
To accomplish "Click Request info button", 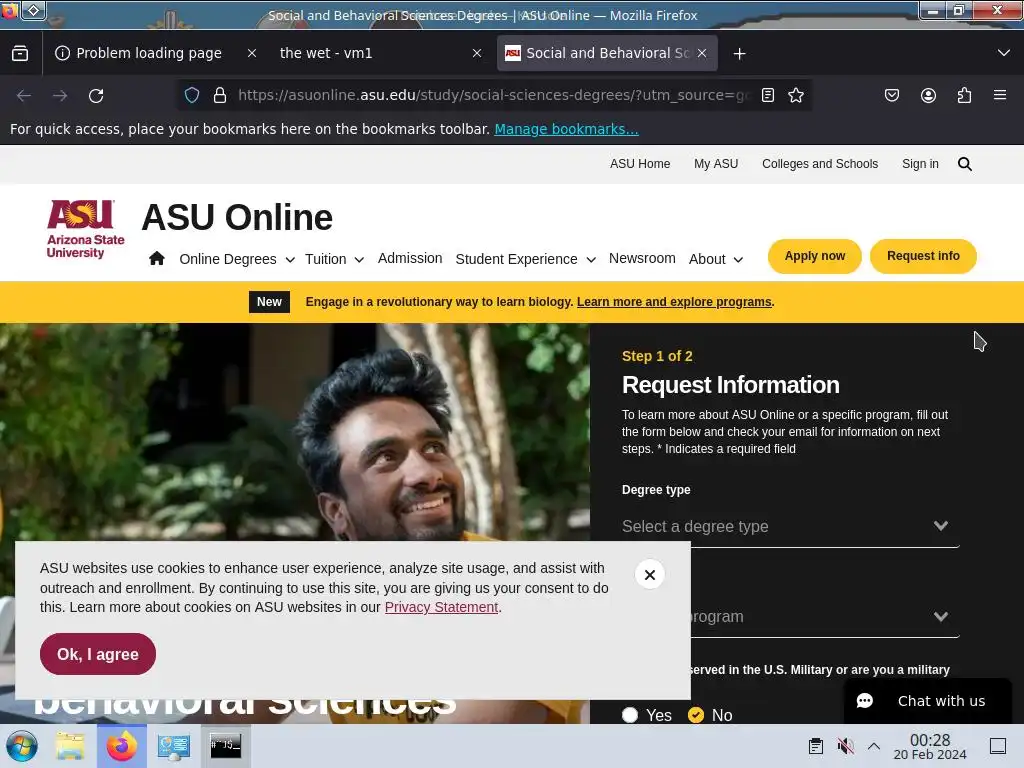I will point(923,256).
